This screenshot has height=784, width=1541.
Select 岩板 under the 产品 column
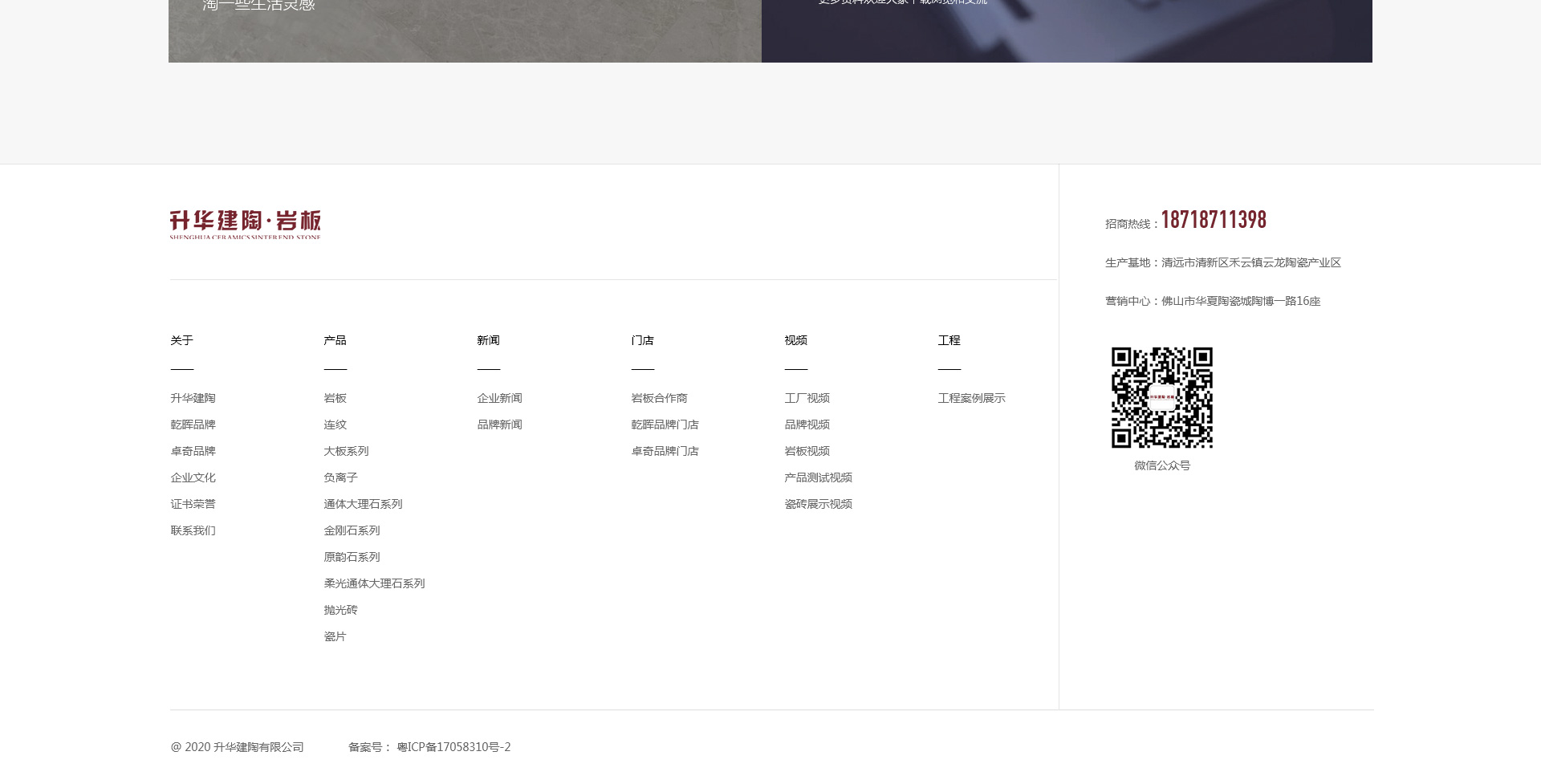point(335,398)
